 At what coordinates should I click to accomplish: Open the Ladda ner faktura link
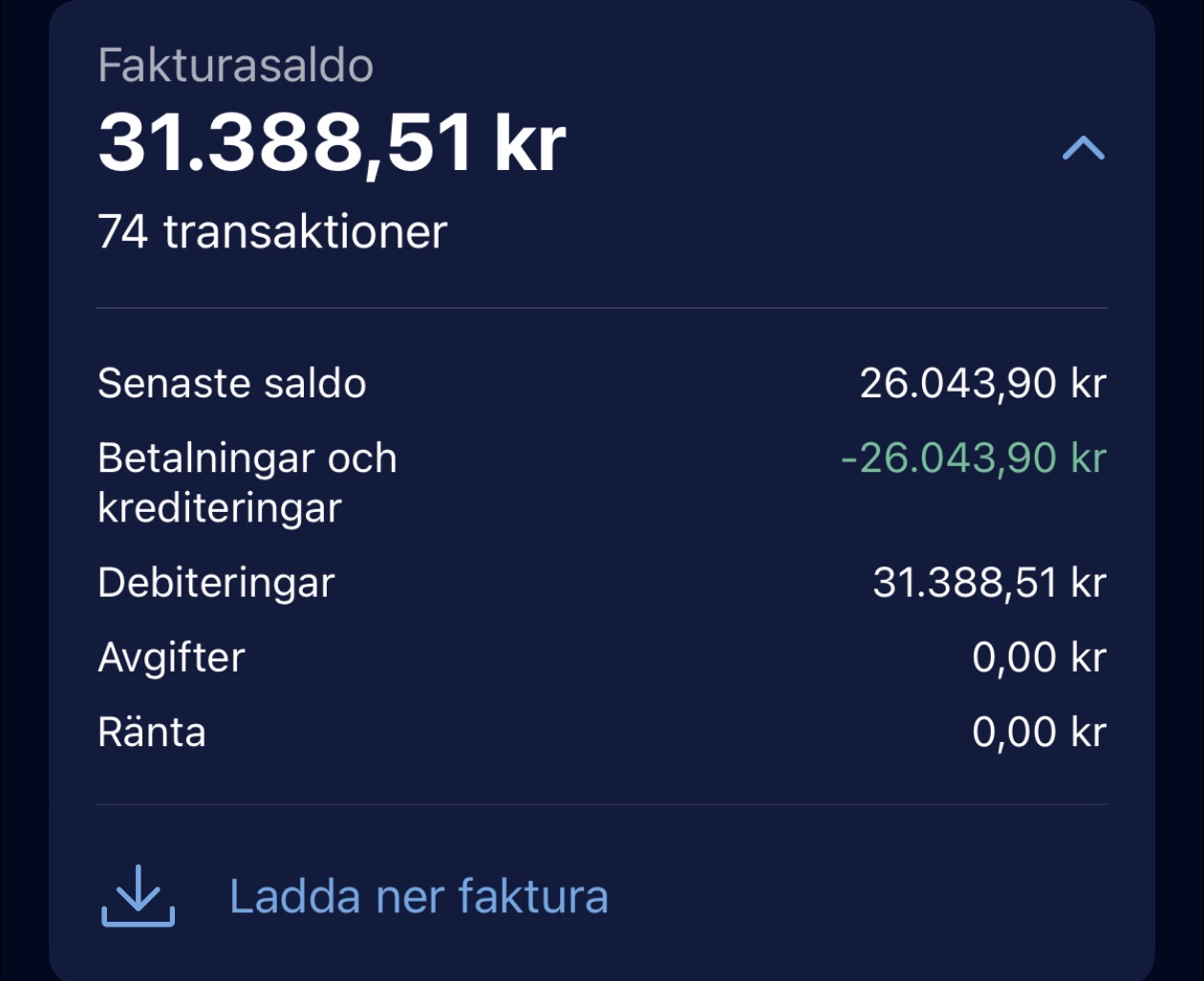point(419,897)
